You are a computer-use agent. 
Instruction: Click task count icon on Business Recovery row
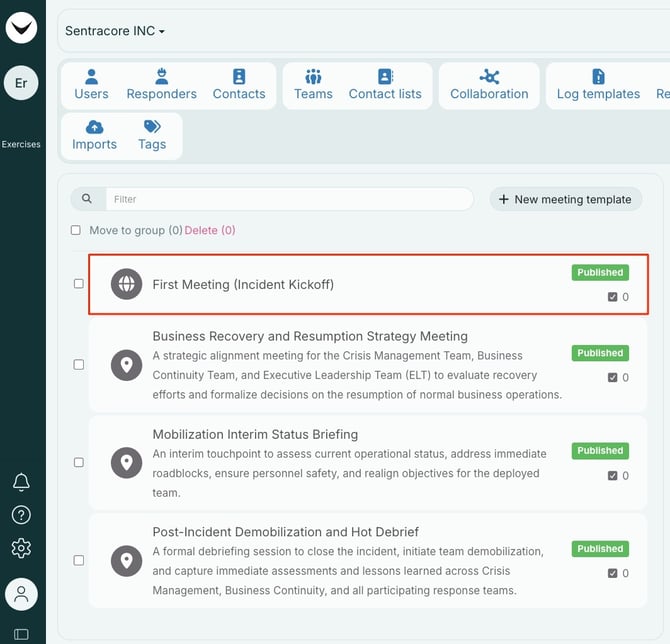(x=612, y=377)
